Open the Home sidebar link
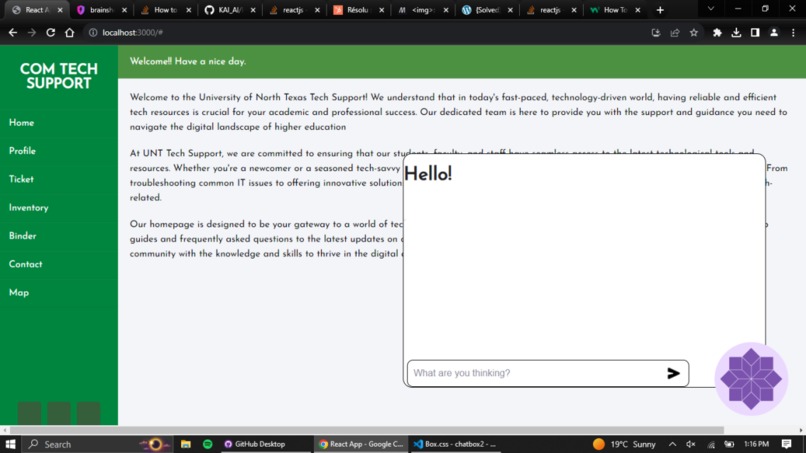Viewport: 806px width, 453px height. click(x=21, y=123)
